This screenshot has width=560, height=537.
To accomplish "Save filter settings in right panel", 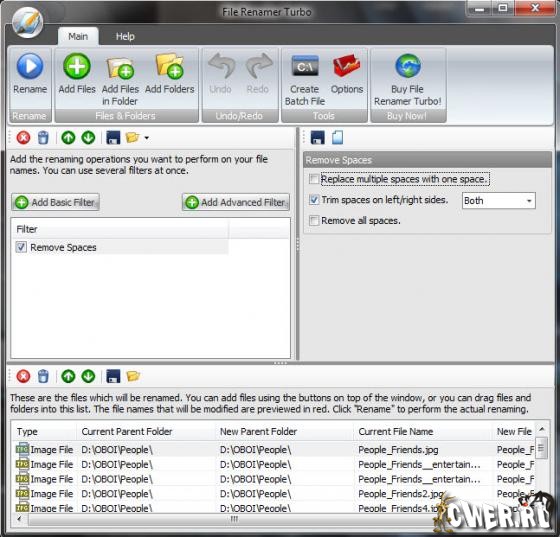I will (x=318, y=138).
